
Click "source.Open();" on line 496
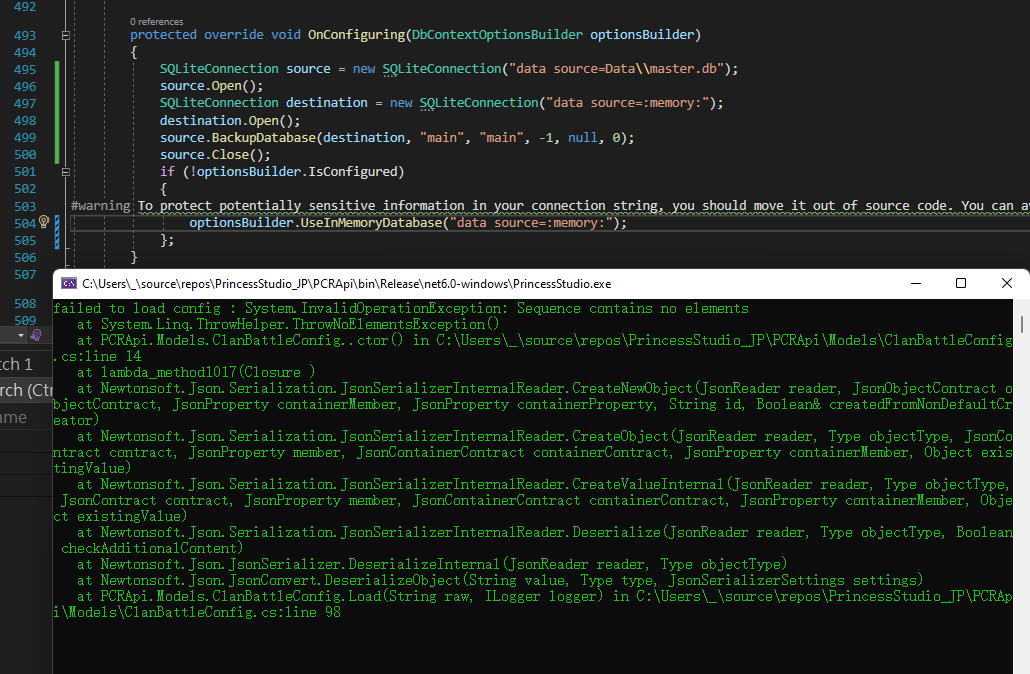click(x=212, y=86)
